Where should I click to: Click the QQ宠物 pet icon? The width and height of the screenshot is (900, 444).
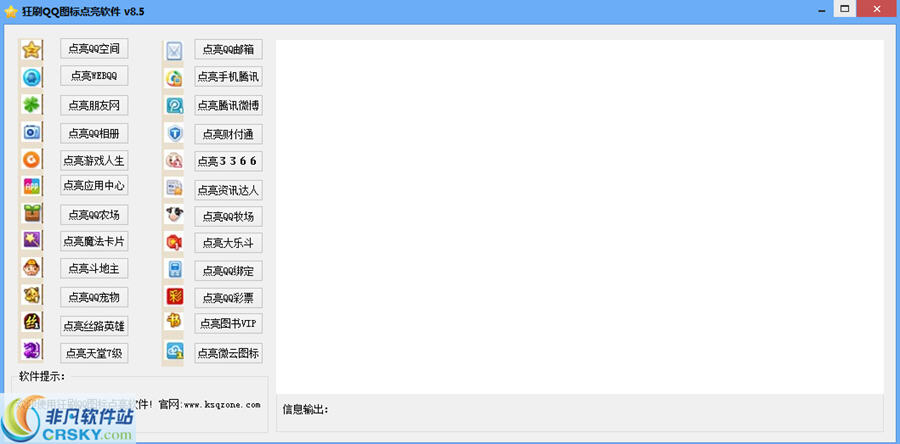click(32, 295)
